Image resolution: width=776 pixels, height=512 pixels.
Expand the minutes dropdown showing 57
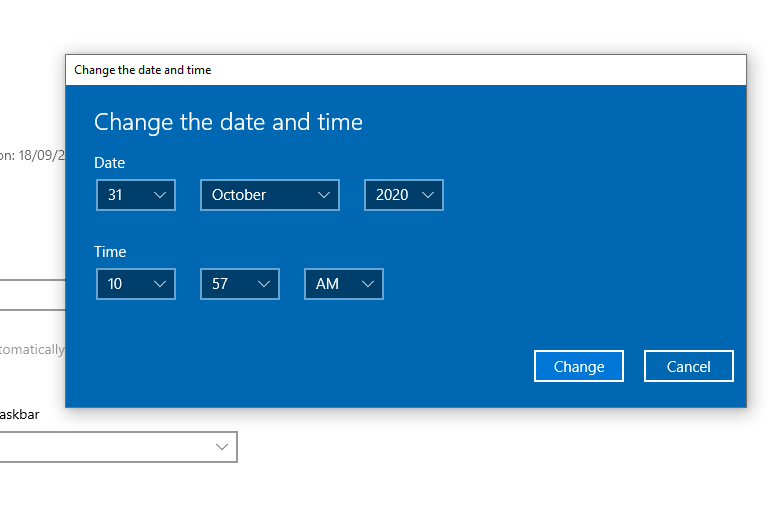pyautogui.click(x=239, y=284)
